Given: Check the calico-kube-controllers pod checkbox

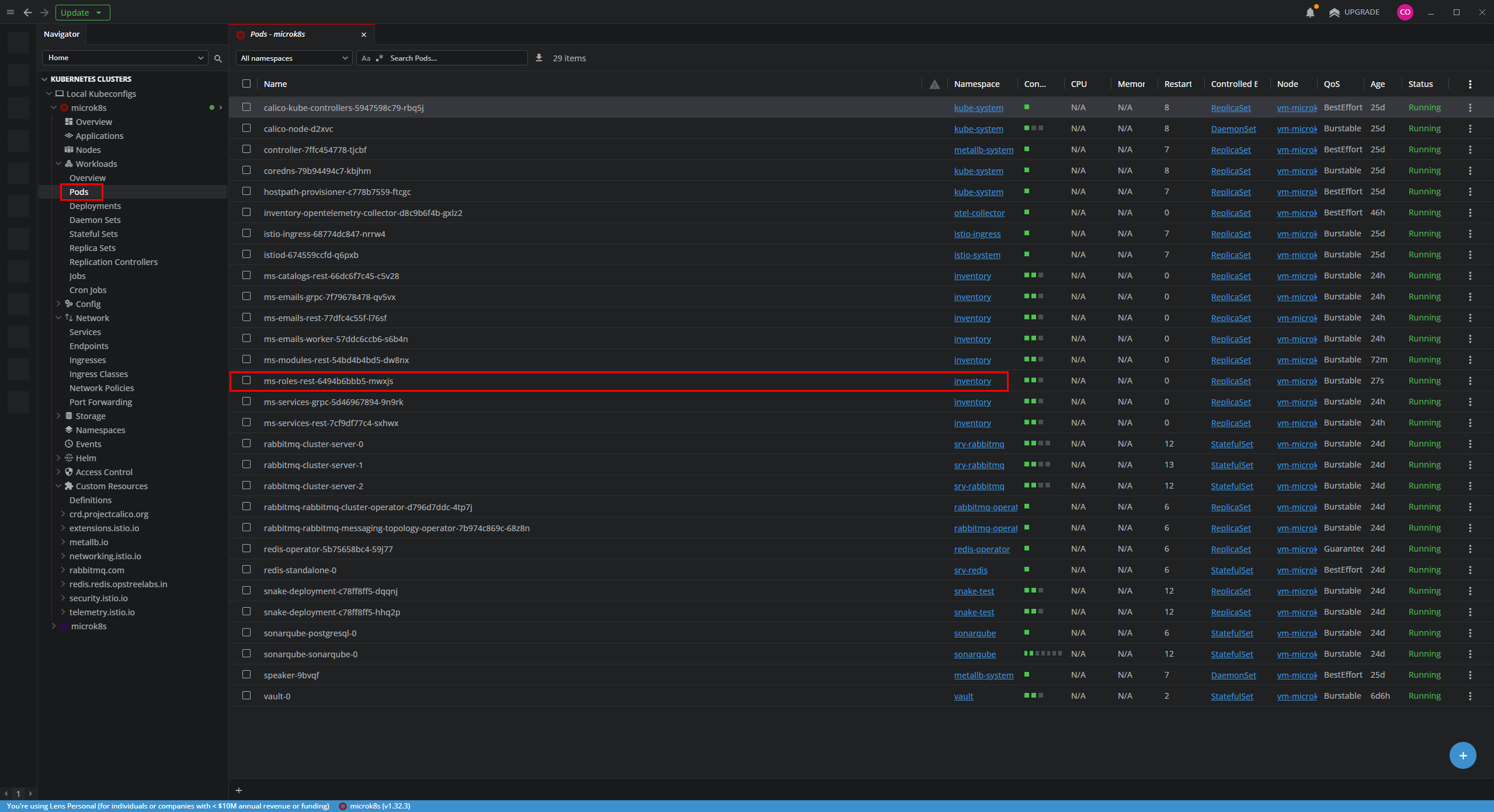Looking at the screenshot, I should click(246, 107).
